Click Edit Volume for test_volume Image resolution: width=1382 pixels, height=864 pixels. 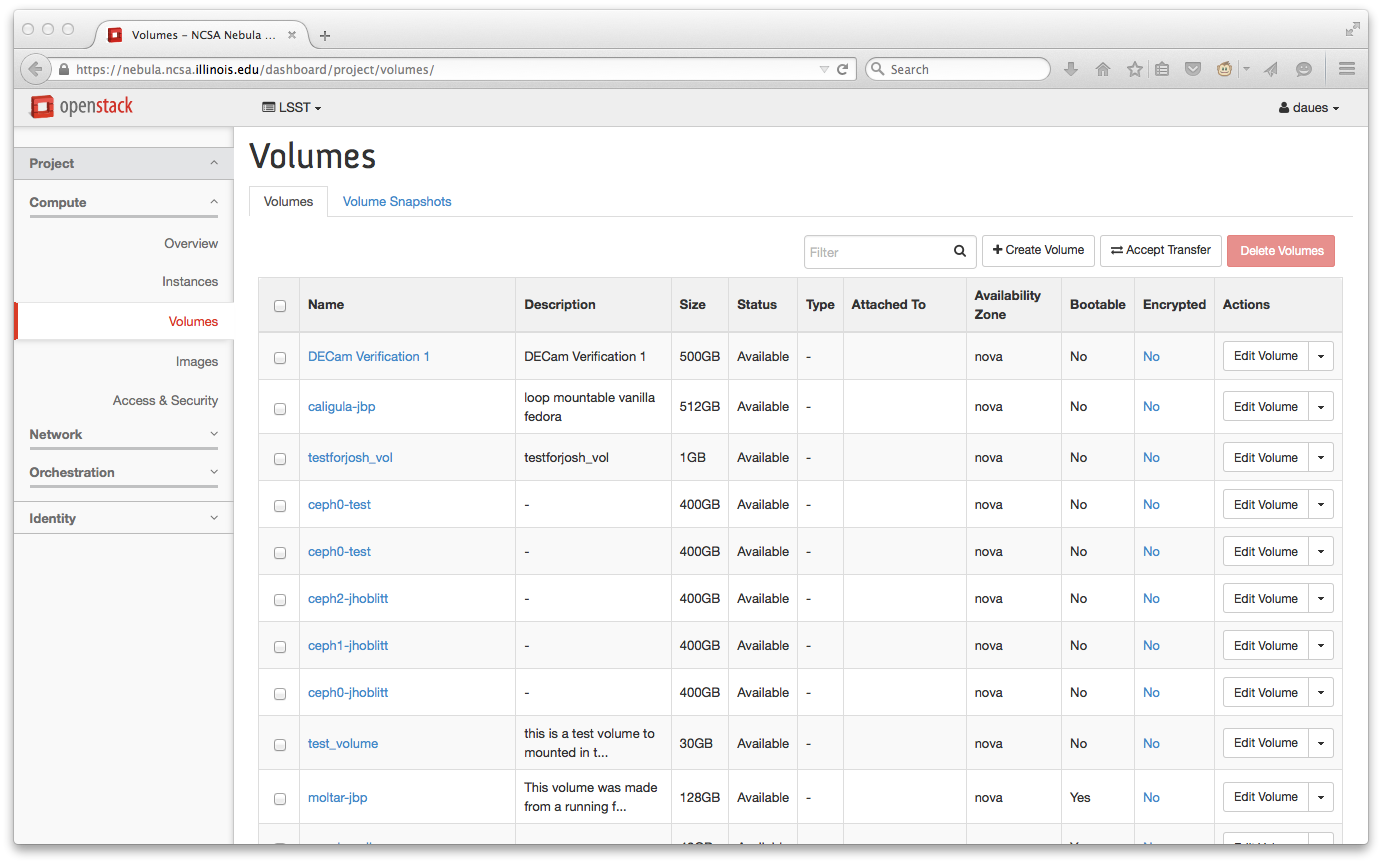click(x=1265, y=743)
